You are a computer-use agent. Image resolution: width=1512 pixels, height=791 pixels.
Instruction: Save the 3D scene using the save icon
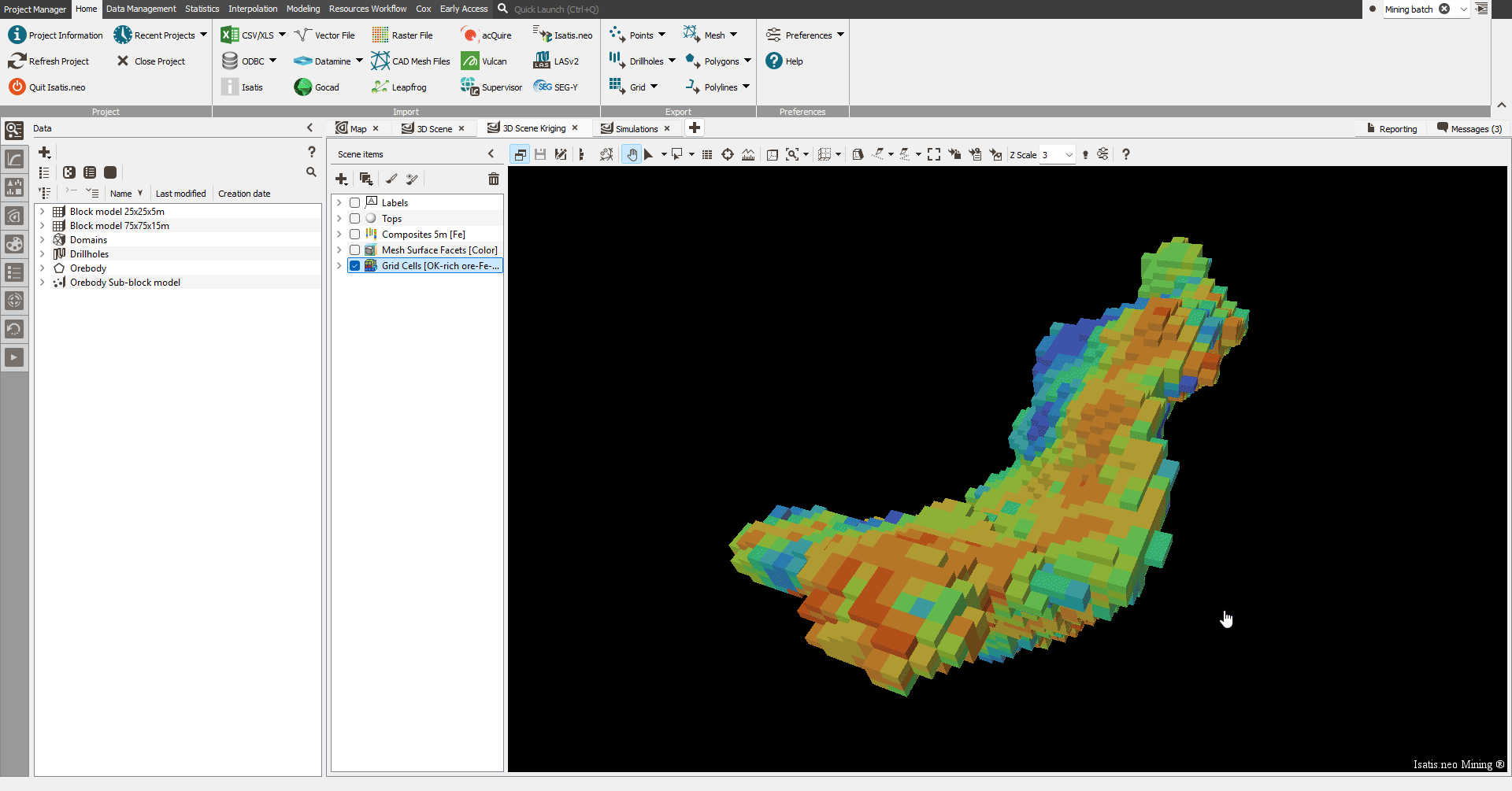[539, 154]
